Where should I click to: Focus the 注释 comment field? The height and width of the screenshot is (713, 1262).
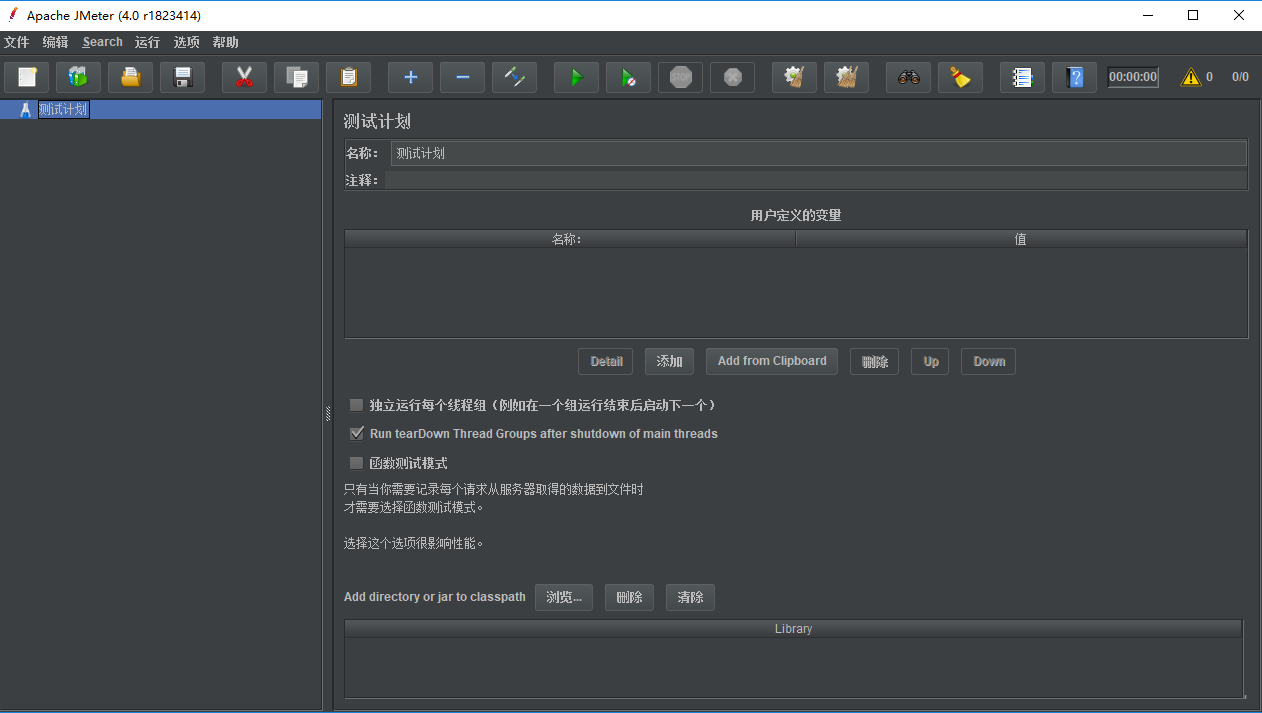click(816, 180)
